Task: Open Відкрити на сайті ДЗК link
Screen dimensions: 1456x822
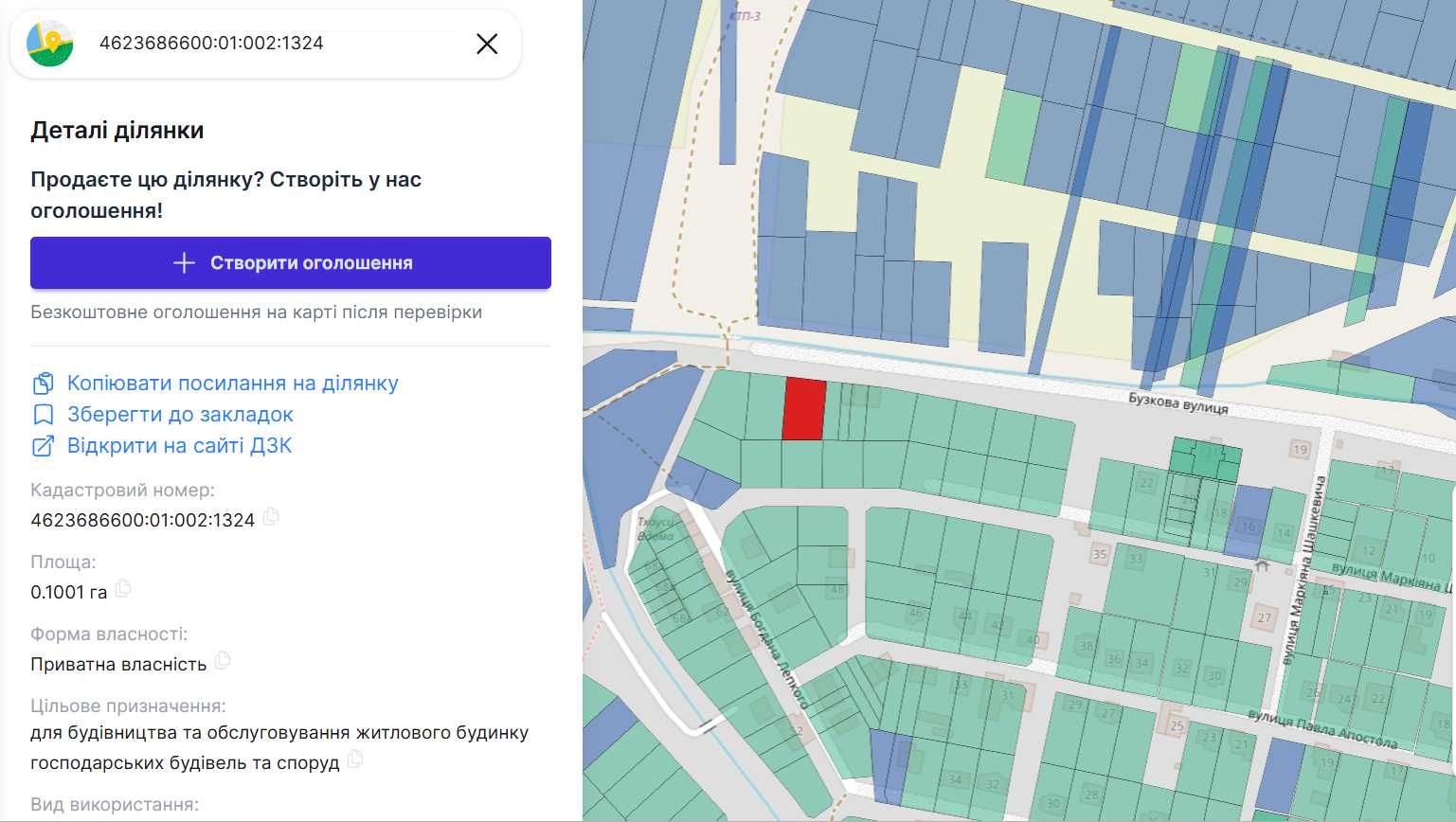Action: click(179, 446)
